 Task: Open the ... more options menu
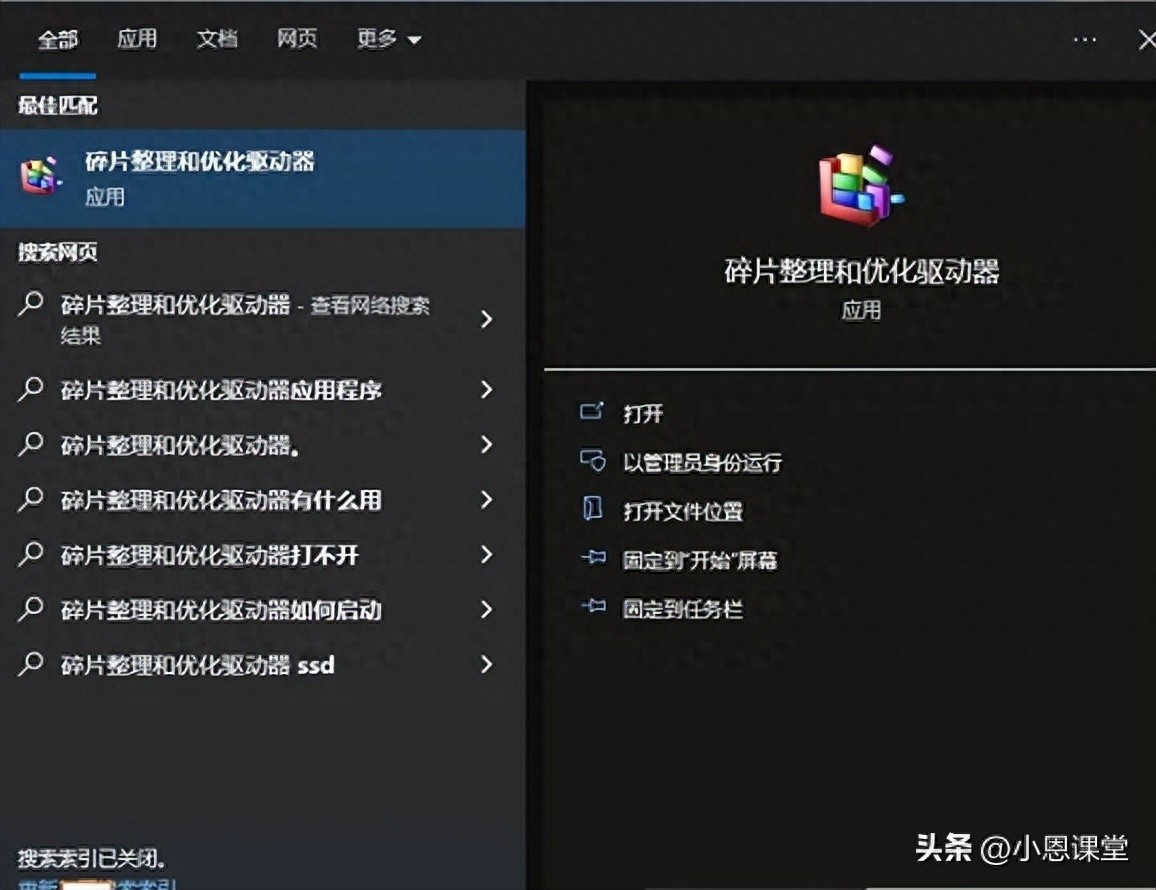pyautogui.click(x=1085, y=39)
